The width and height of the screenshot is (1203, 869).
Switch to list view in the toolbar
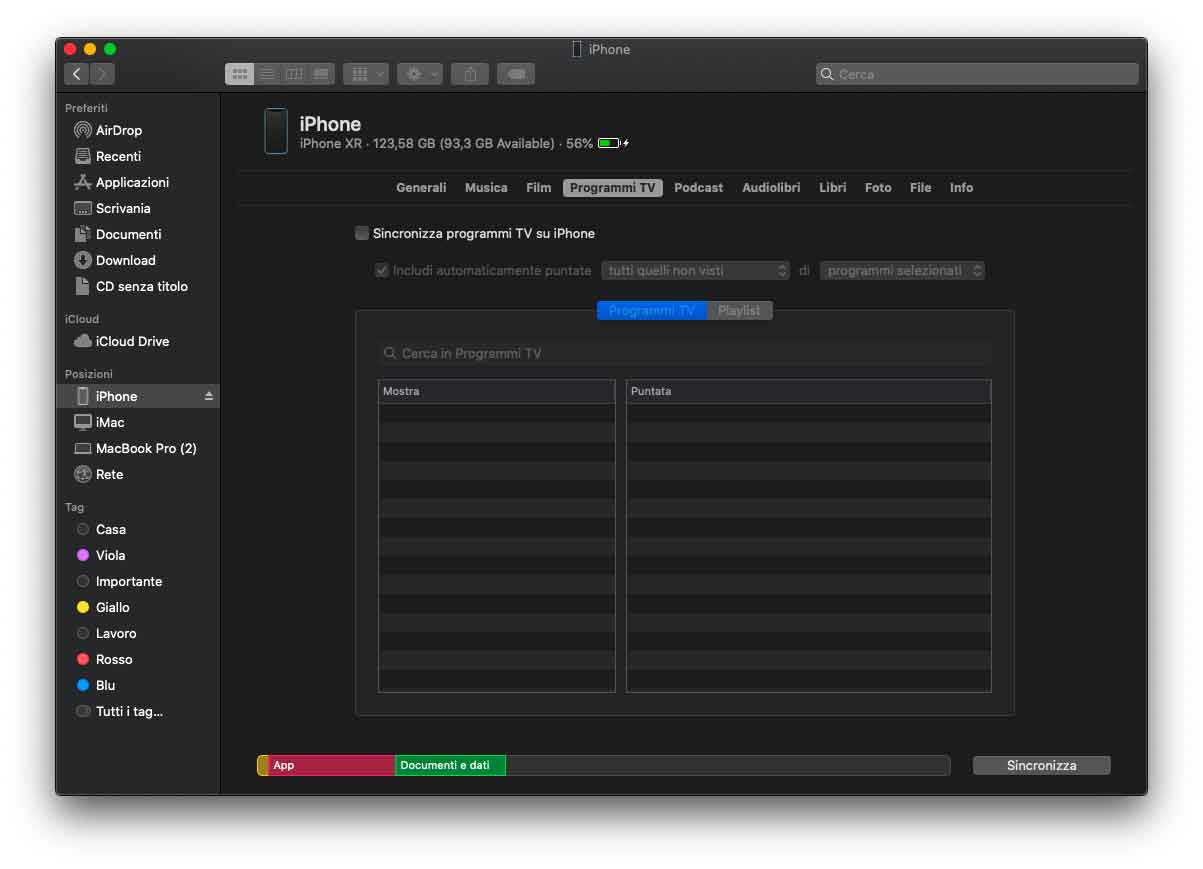(x=267, y=74)
